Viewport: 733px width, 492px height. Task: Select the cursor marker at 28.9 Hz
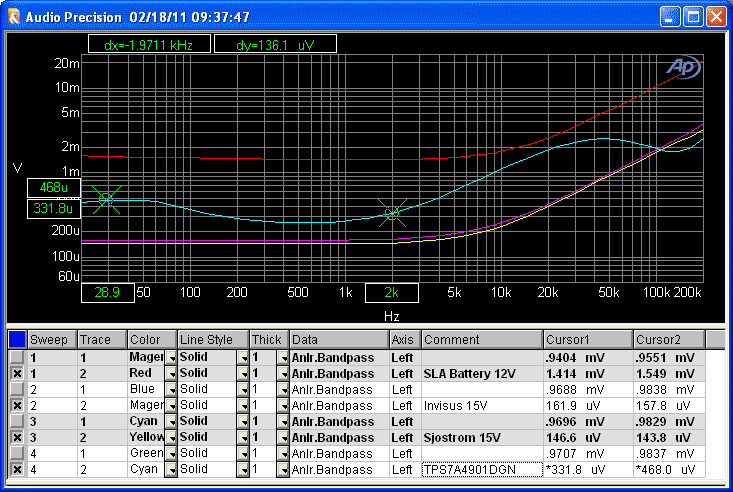[x=106, y=200]
